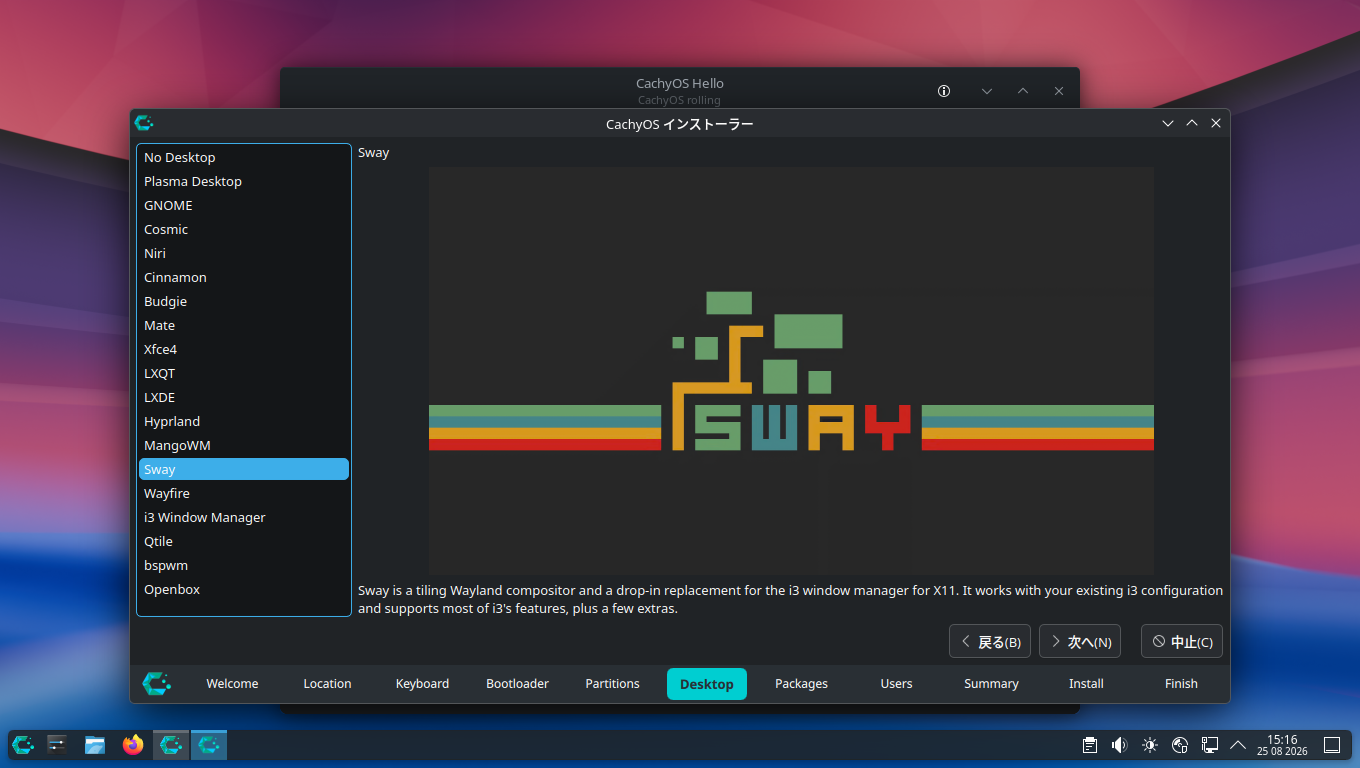
Task: Go to the Summary step
Action: pyautogui.click(x=991, y=684)
